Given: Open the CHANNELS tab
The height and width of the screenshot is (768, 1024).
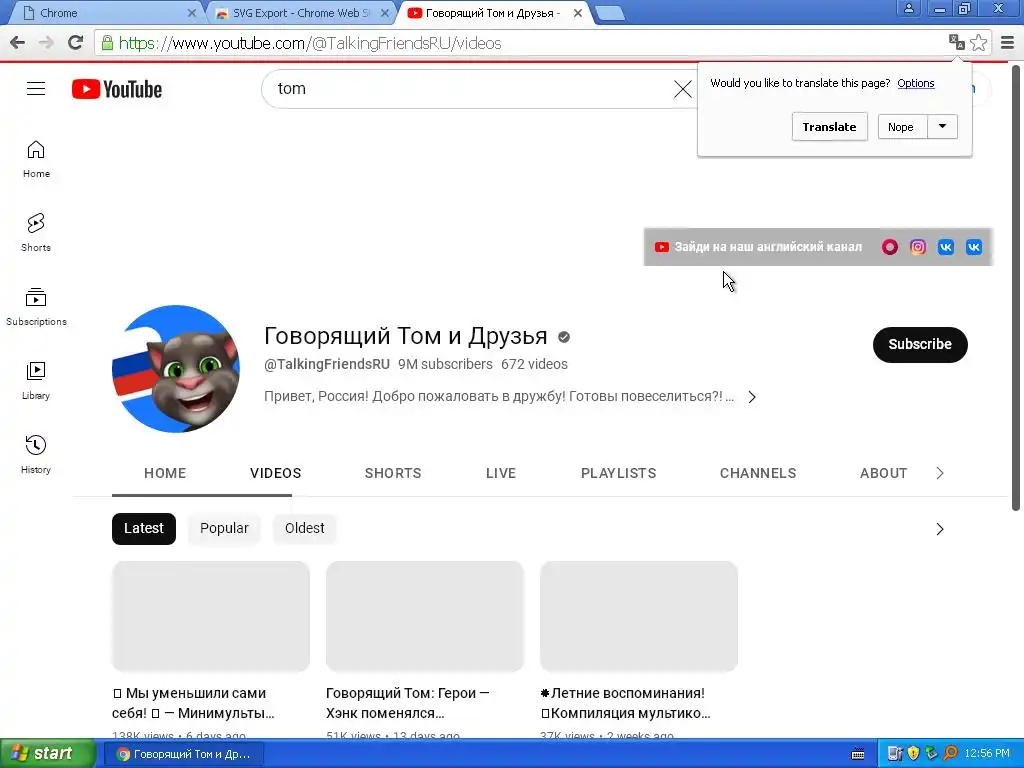Looking at the screenshot, I should 758,473.
